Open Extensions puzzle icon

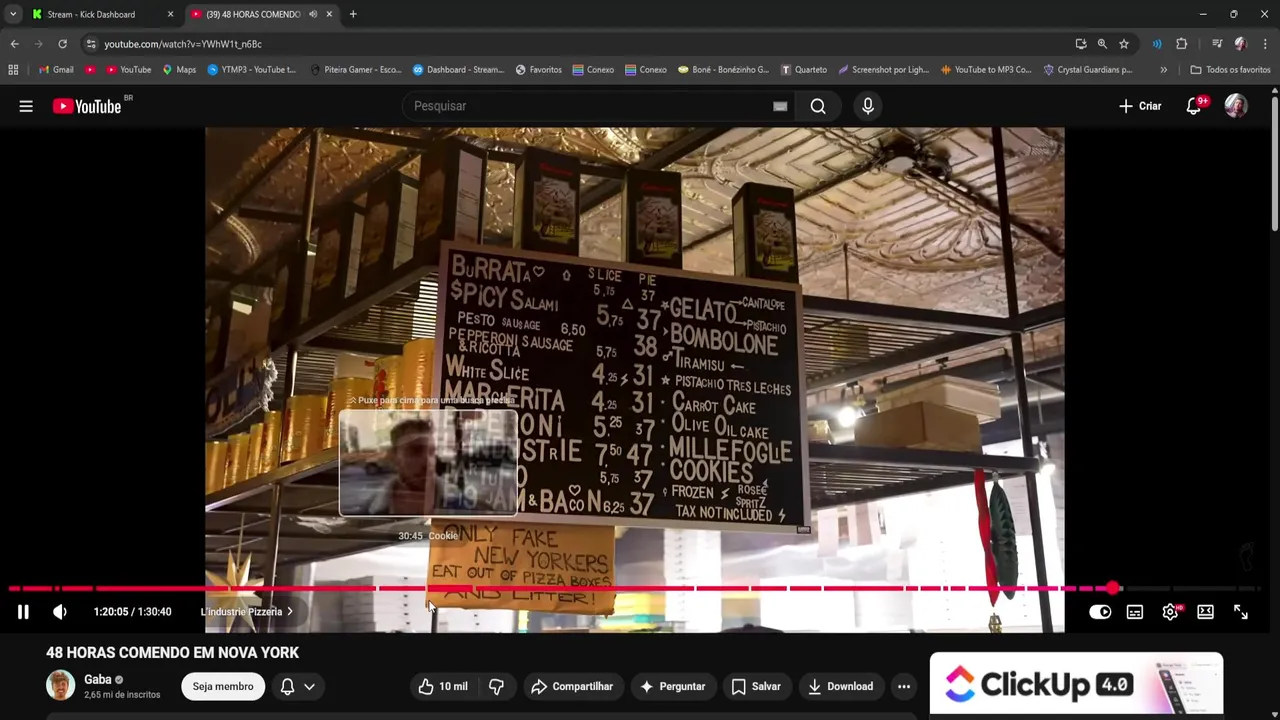(1182, 44)
